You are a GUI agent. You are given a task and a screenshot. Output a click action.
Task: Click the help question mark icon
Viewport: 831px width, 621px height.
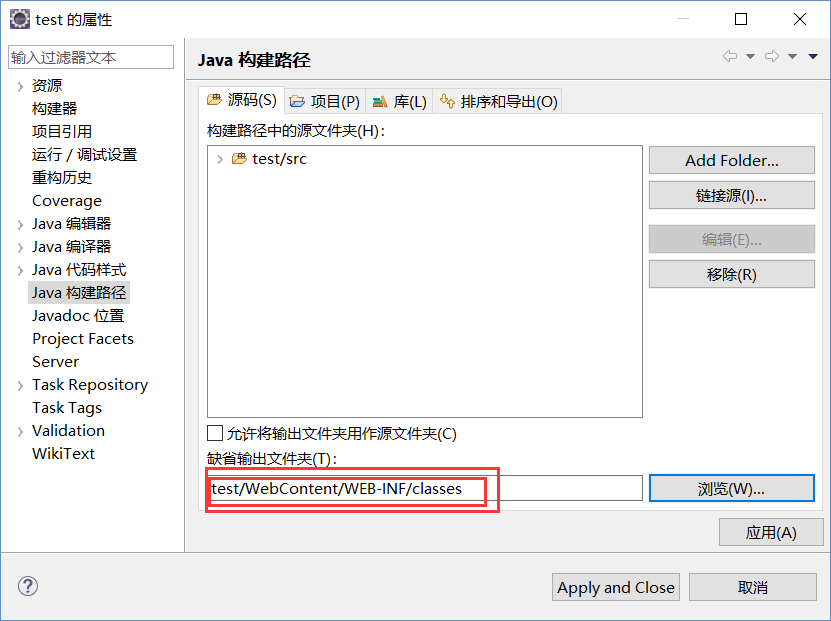pos(27,586)
